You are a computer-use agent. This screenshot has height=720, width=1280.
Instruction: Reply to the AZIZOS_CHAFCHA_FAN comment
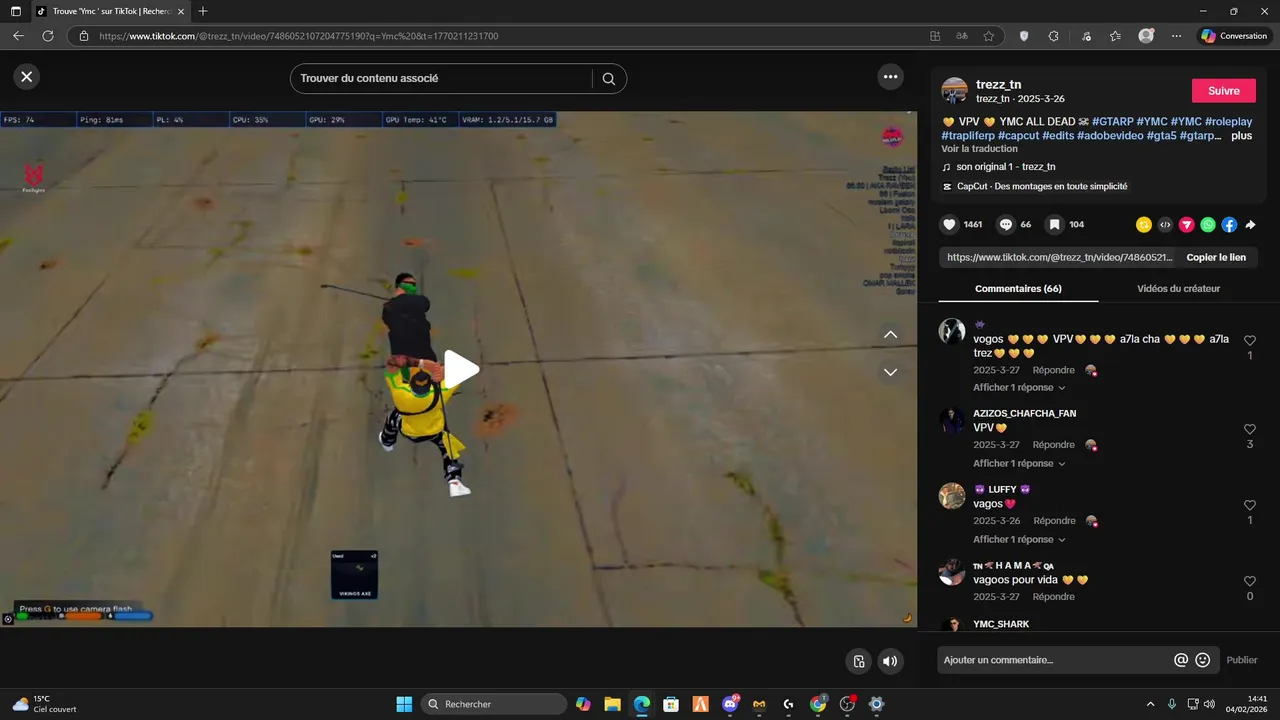click(x=1054, y=445)
